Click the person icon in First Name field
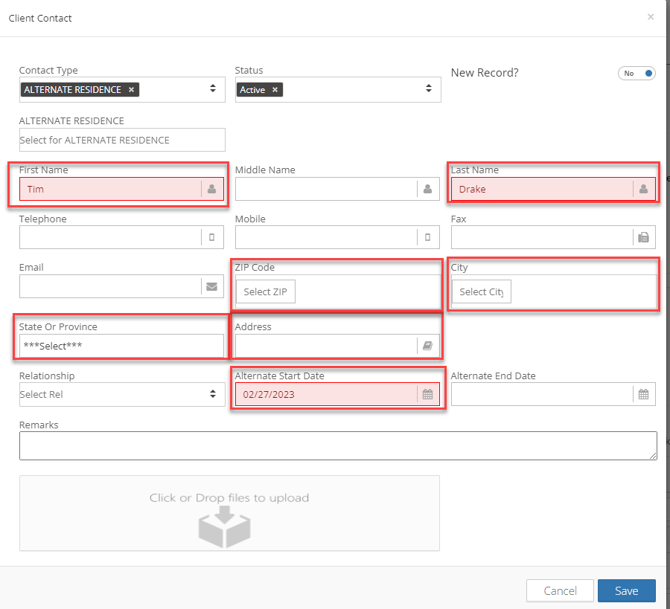The height and width of the screenshot is (609, 670). 212,189
